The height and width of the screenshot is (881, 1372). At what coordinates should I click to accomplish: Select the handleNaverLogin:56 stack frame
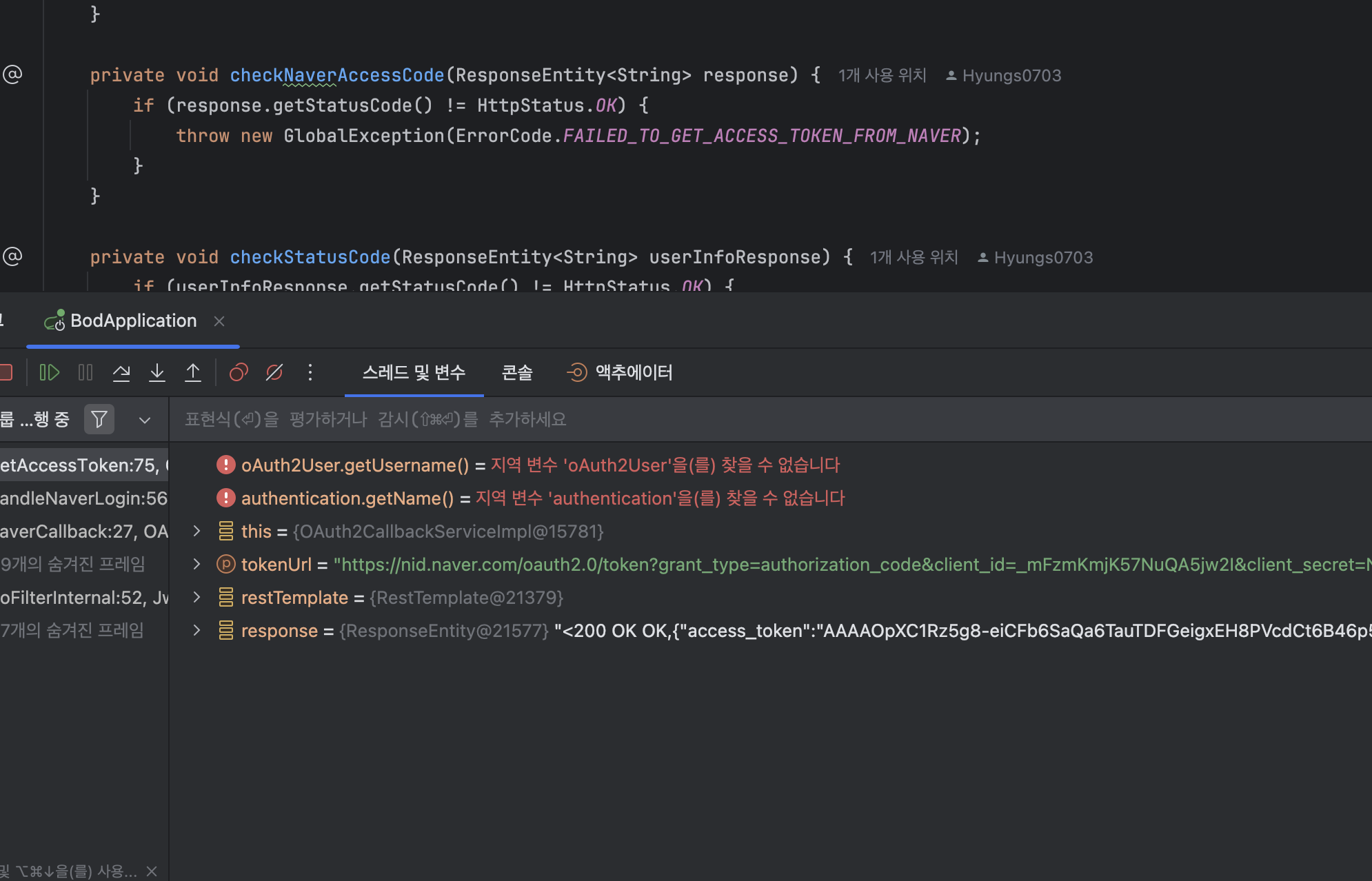coord(84,498)
